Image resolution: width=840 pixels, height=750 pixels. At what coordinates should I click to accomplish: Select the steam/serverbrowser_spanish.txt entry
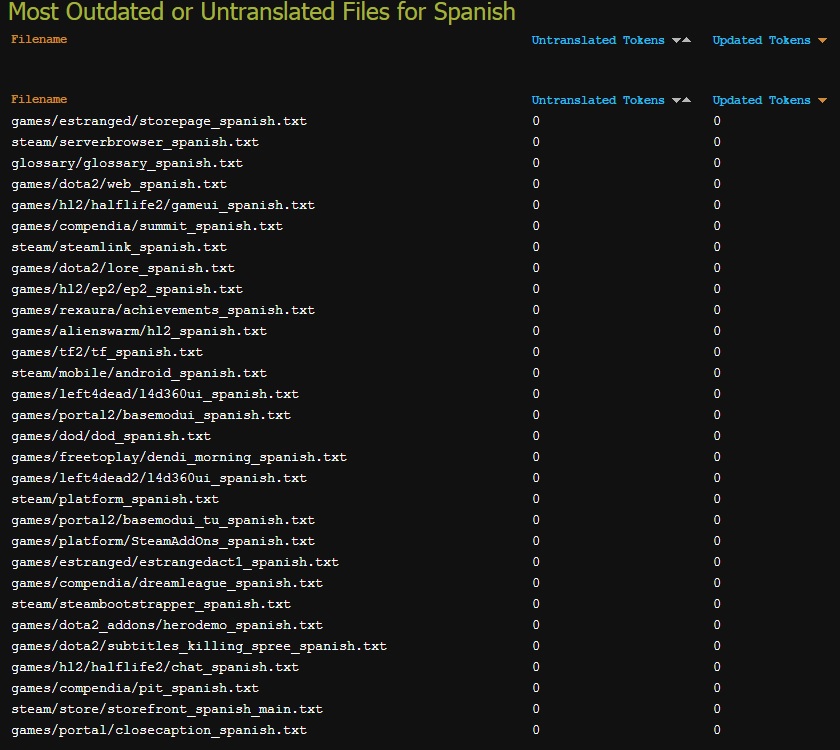[x=135, y=142]
